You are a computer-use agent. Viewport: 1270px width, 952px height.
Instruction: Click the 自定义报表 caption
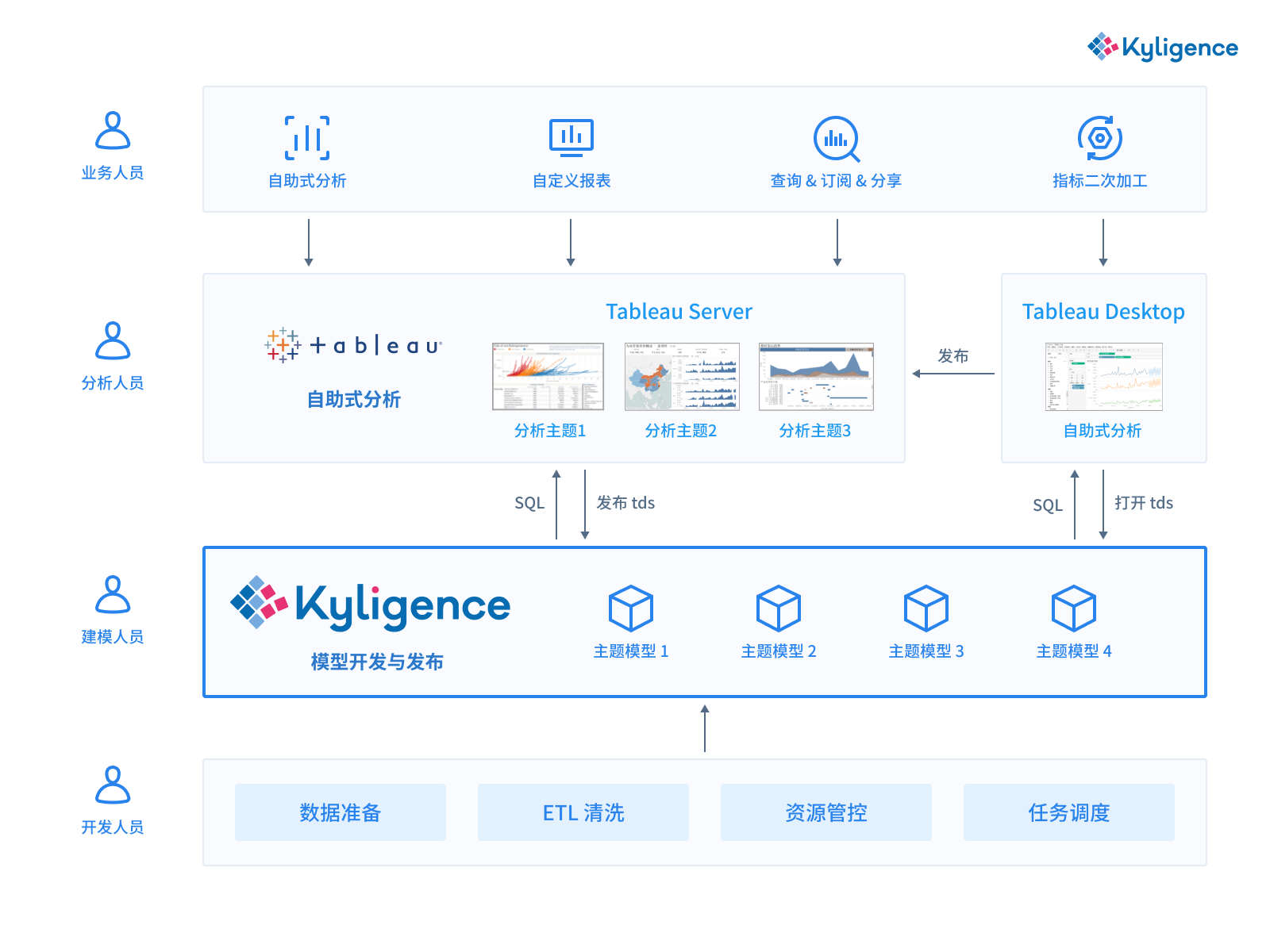coord(571,181)
